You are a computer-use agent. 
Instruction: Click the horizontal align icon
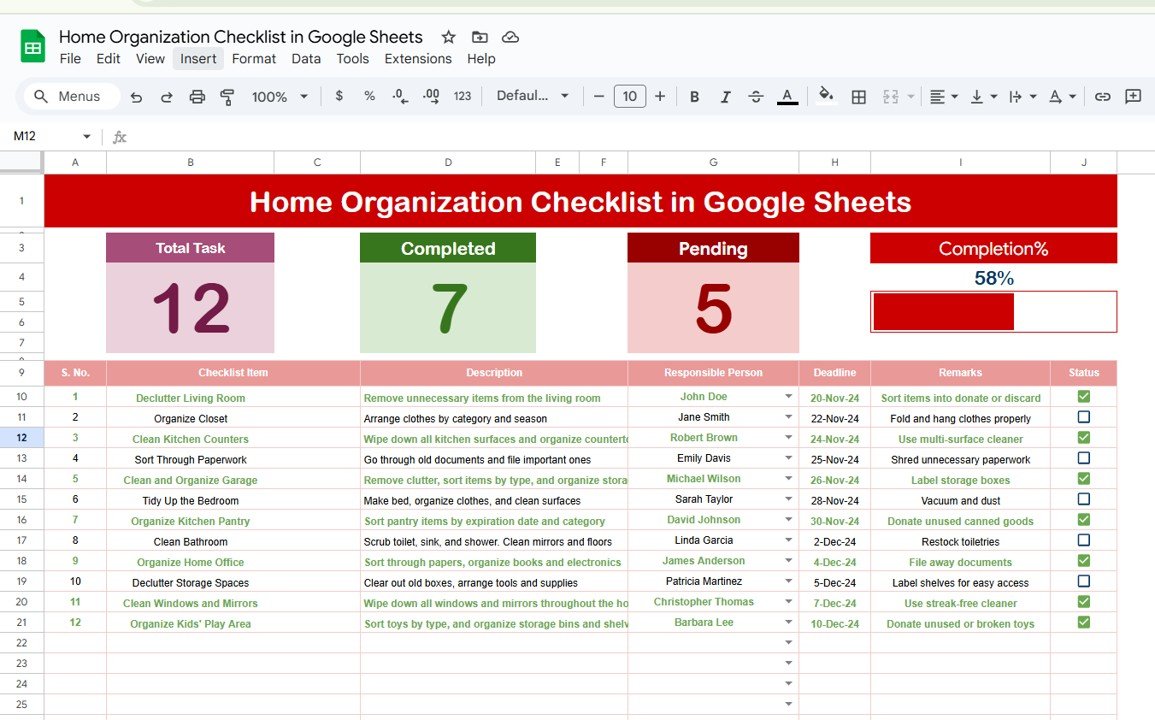937,97
